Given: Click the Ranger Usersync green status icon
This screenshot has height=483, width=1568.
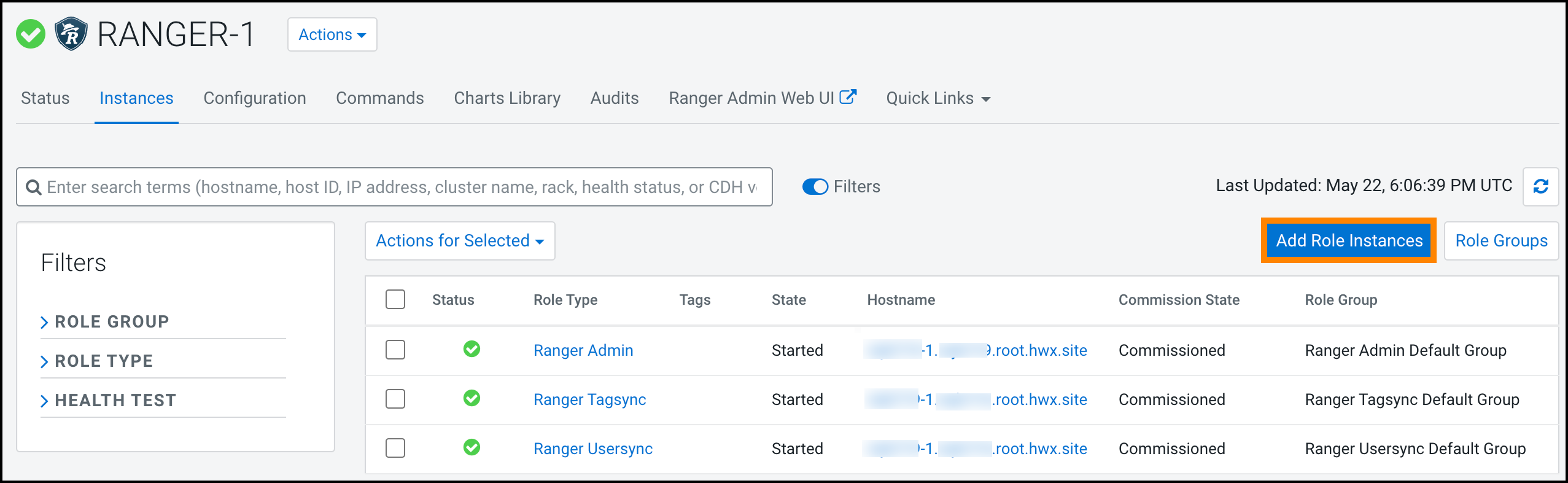Looking at the screenshot, I should [x=472, y=447].
